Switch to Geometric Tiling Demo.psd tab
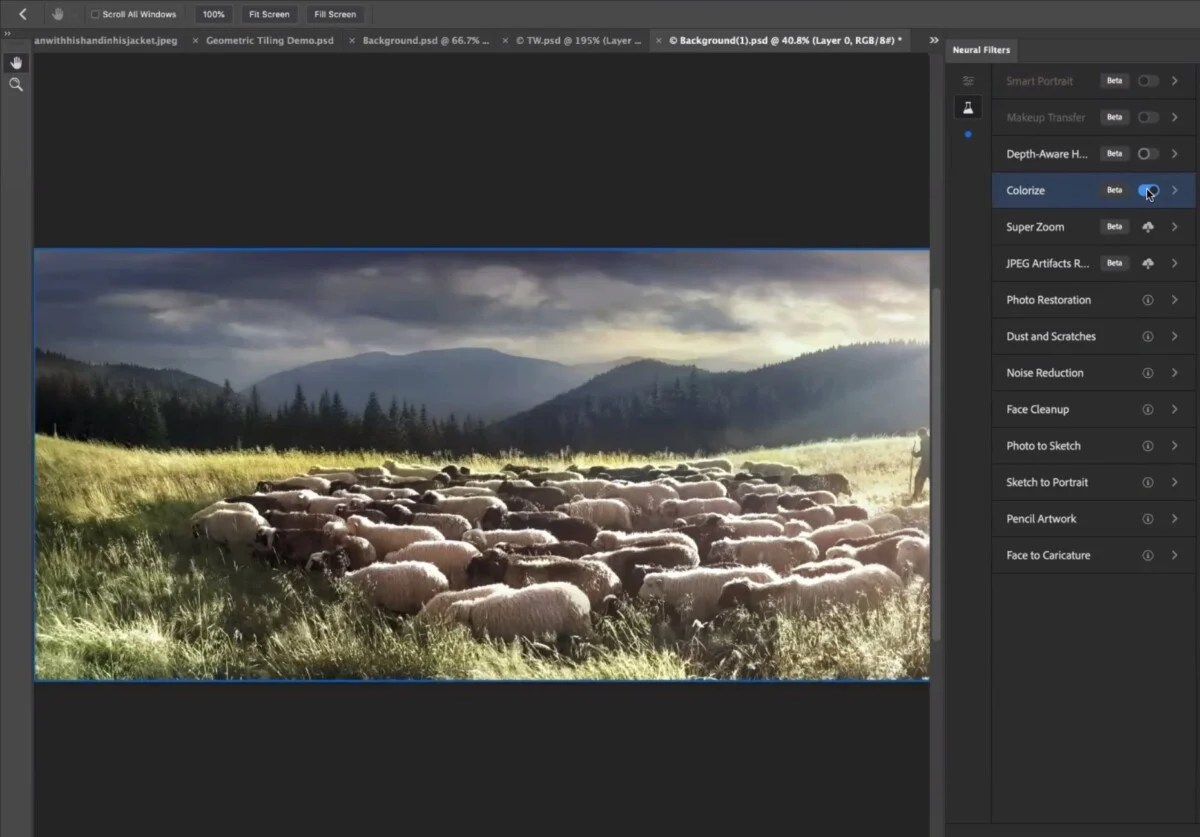 pos(270,41)
